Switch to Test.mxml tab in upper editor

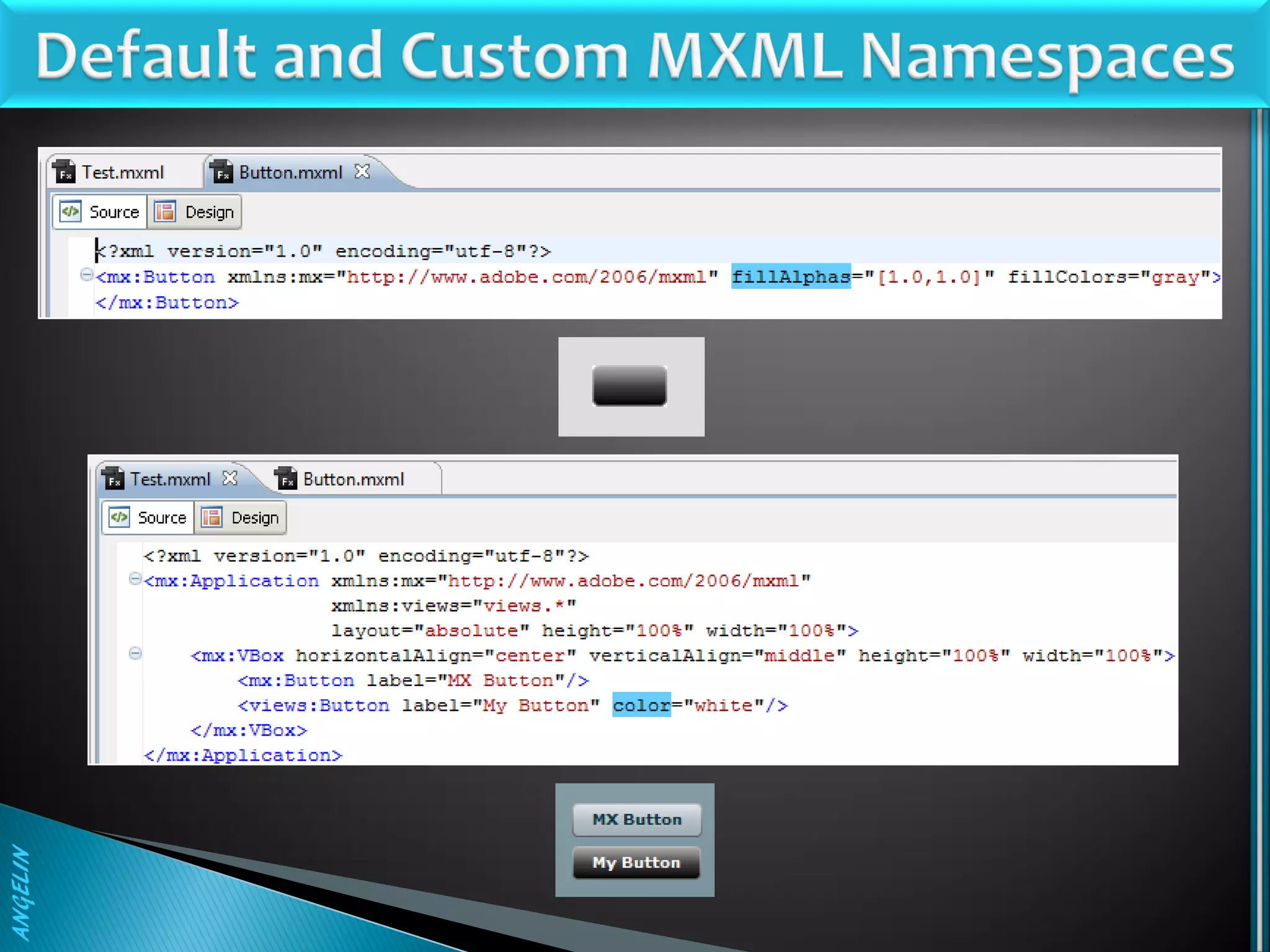coord(123,172)
